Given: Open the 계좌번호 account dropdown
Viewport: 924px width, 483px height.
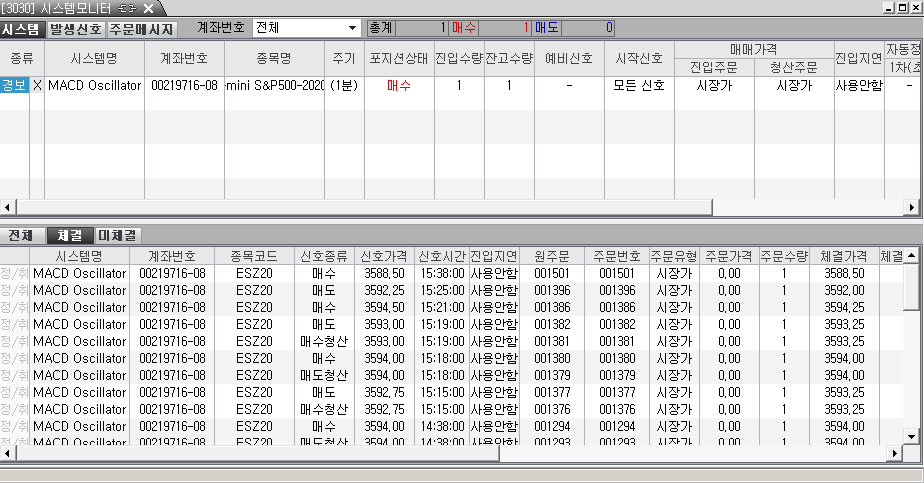Looking at the screenshot, I should click(x=350, y=27).
